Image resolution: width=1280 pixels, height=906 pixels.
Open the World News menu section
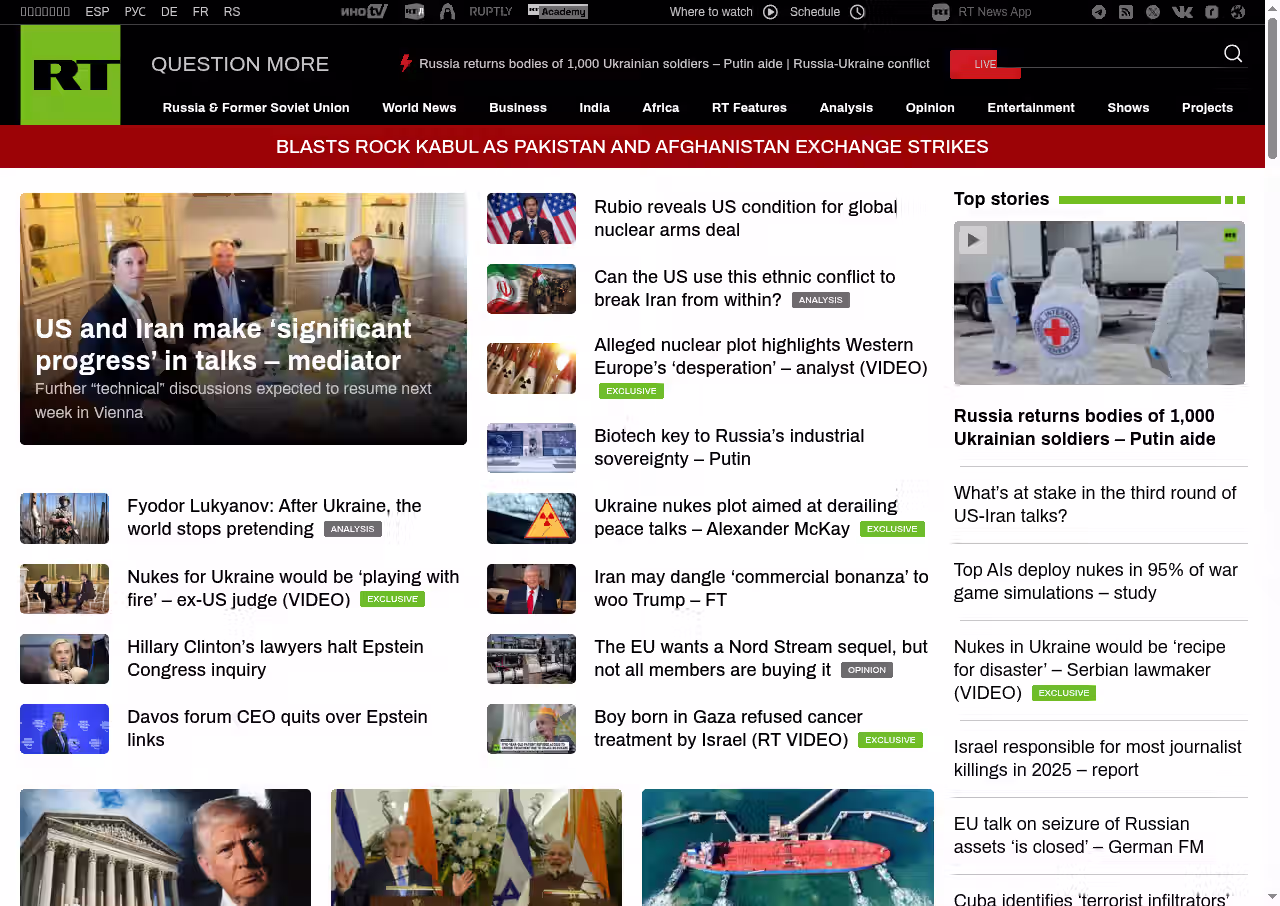pos(419,108)
